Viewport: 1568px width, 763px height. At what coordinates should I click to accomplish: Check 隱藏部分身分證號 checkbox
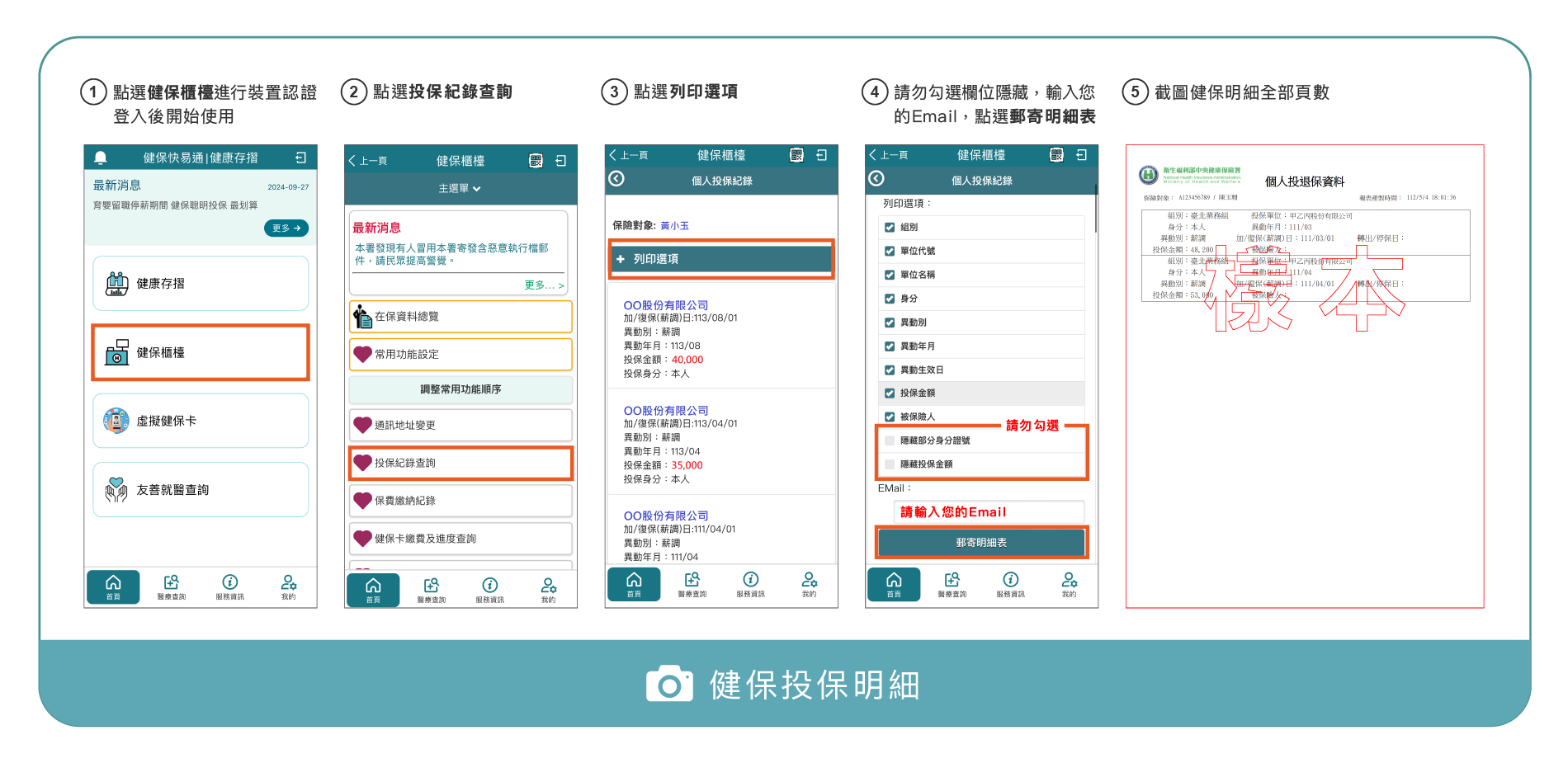click(x=890, y=440)
